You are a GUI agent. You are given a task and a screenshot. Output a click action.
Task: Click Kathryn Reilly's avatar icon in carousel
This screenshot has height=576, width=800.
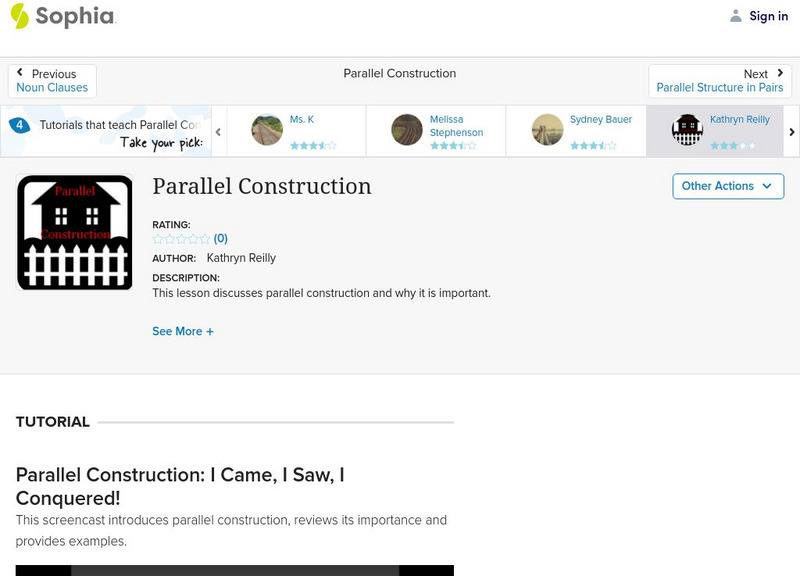[x=687, y=130]
